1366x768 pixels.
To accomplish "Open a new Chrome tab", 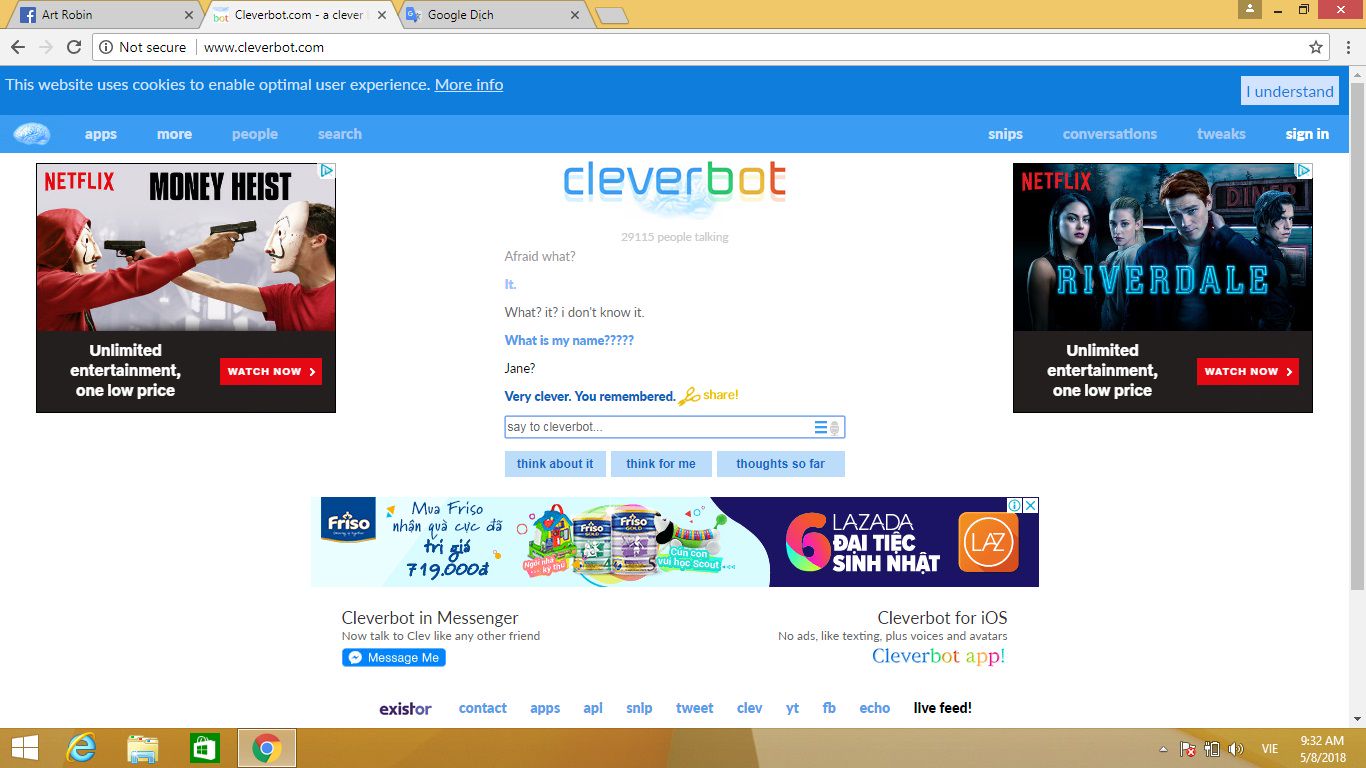I will (611, 15).
